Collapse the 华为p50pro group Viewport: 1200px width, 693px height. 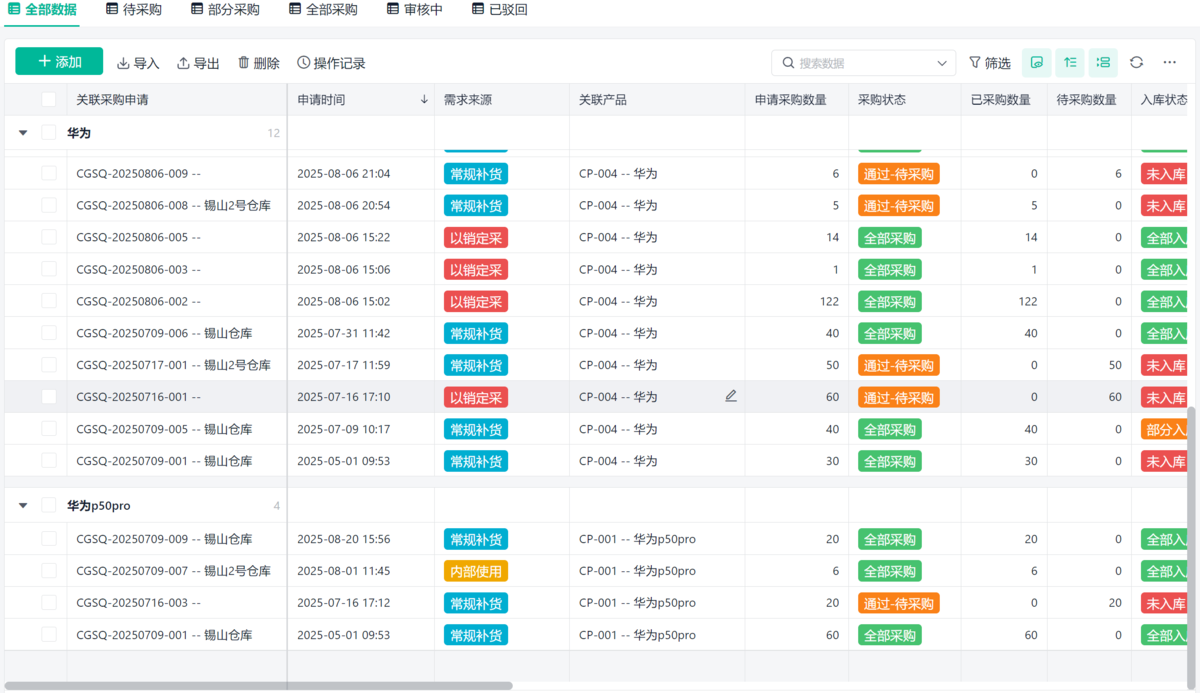pos(23,506)
